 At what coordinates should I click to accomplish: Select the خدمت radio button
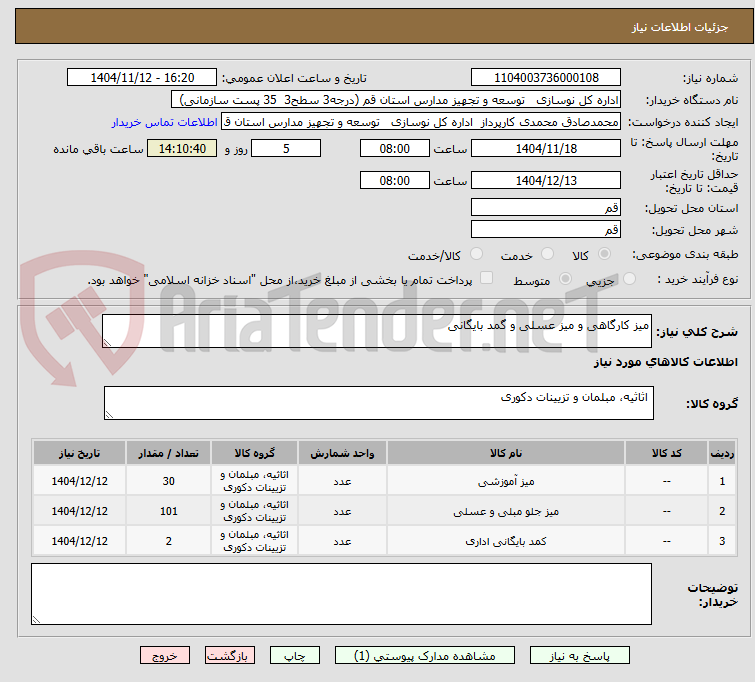[547, 254]
